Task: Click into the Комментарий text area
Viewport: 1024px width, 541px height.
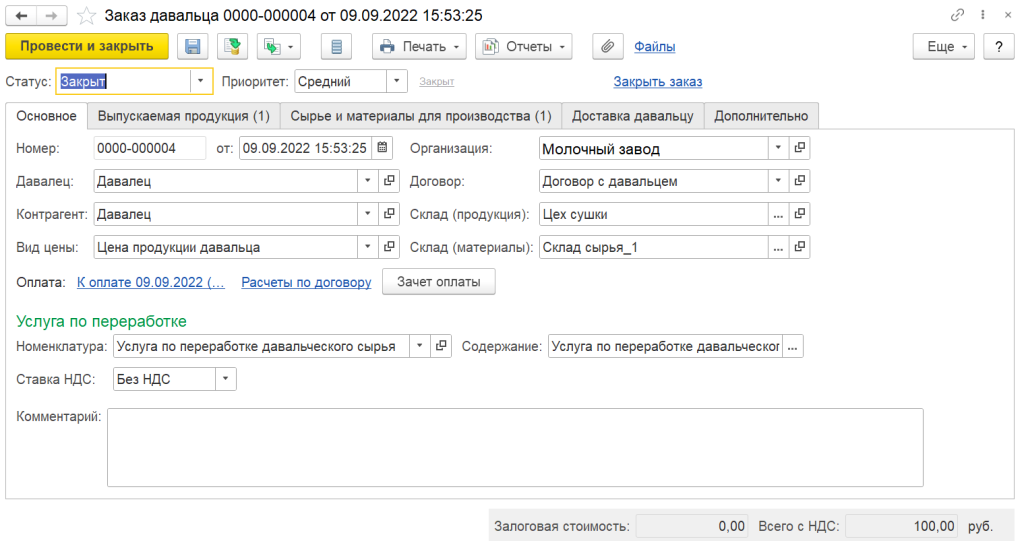Action: pos(515,448)
